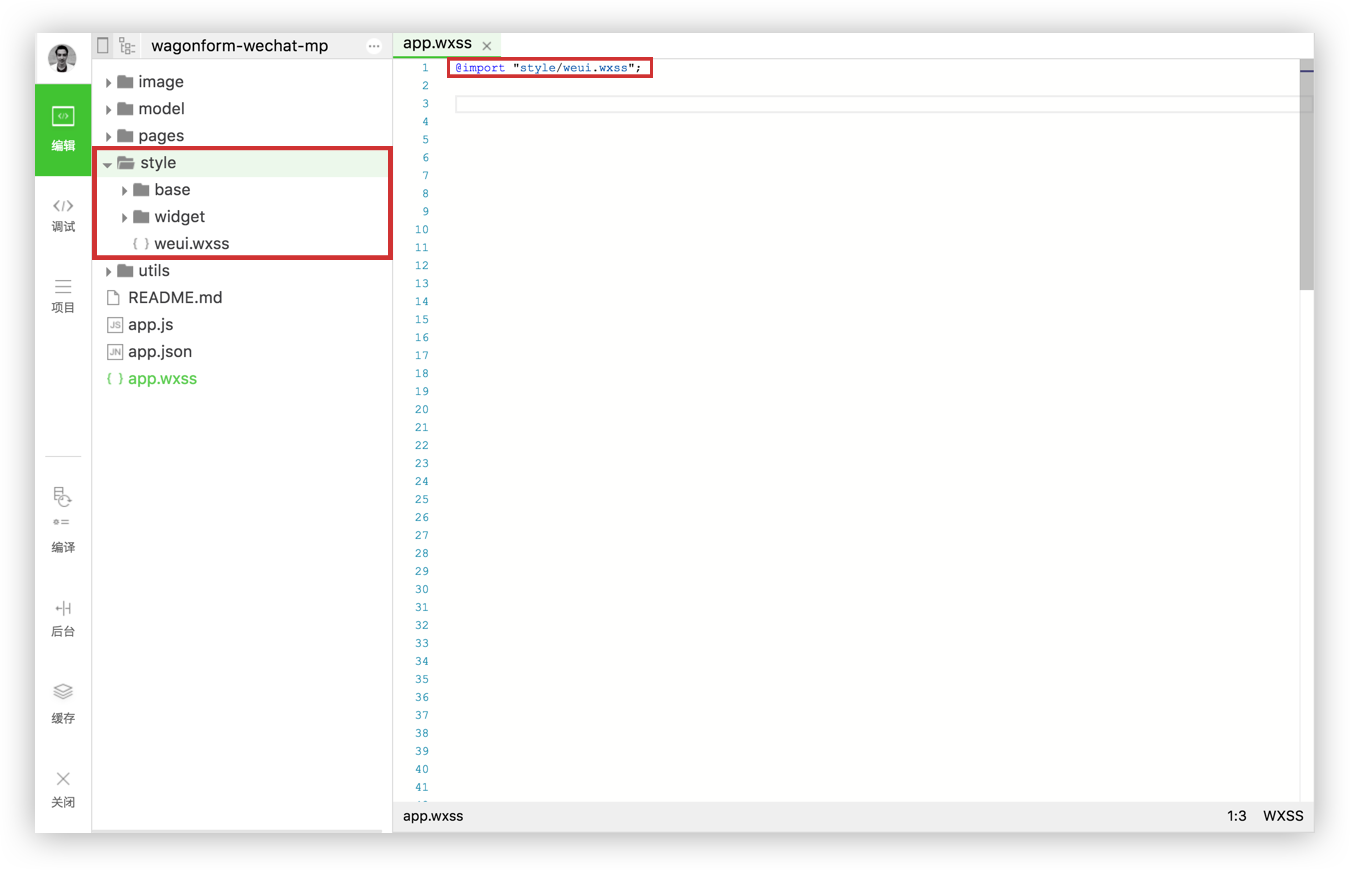
Task: Click the document icon of README.md
Action: 114,298
